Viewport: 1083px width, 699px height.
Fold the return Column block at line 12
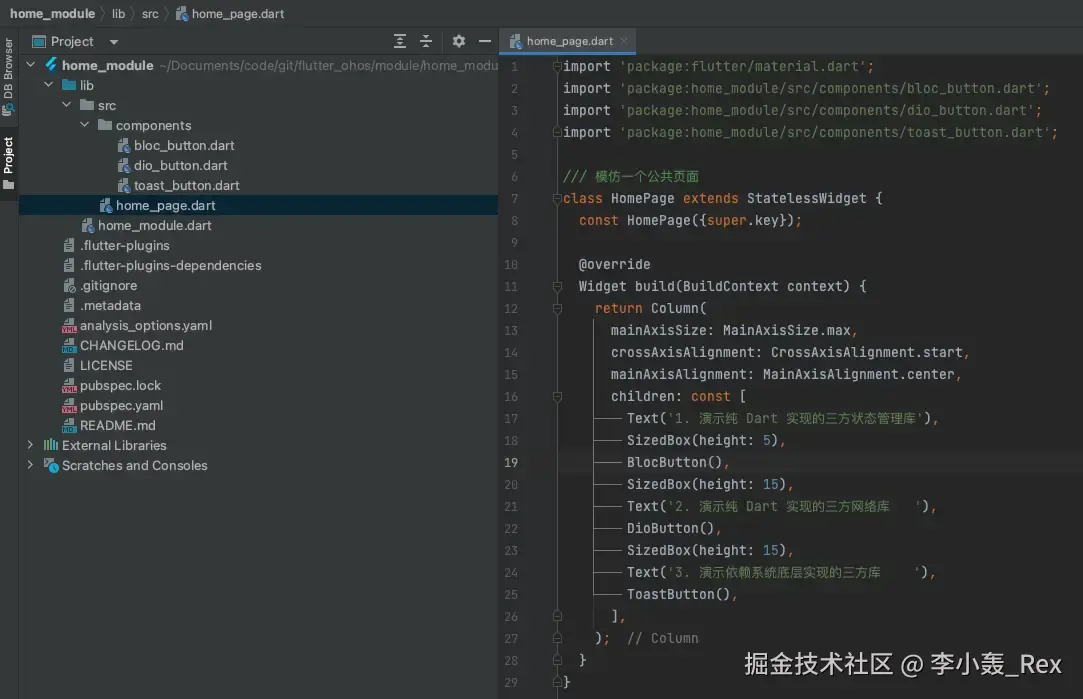(x=557, y=309)
